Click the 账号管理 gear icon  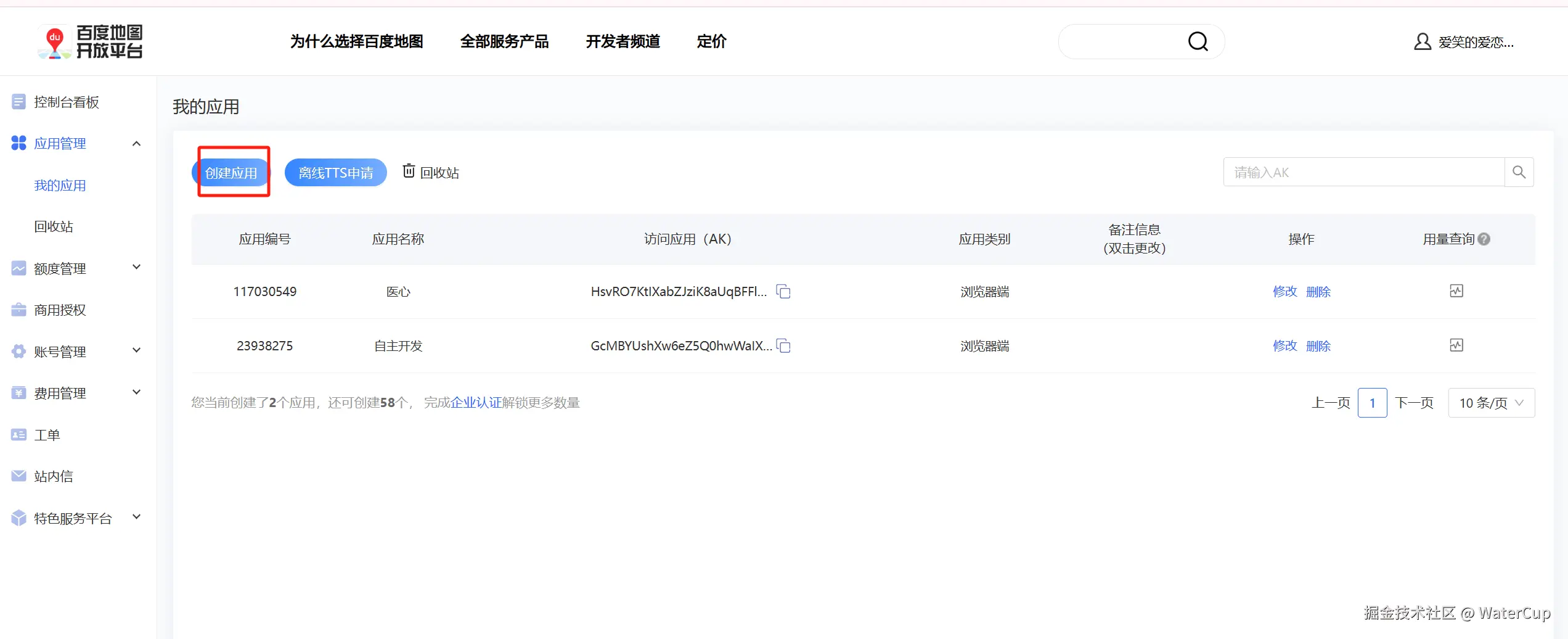point(18,352)
